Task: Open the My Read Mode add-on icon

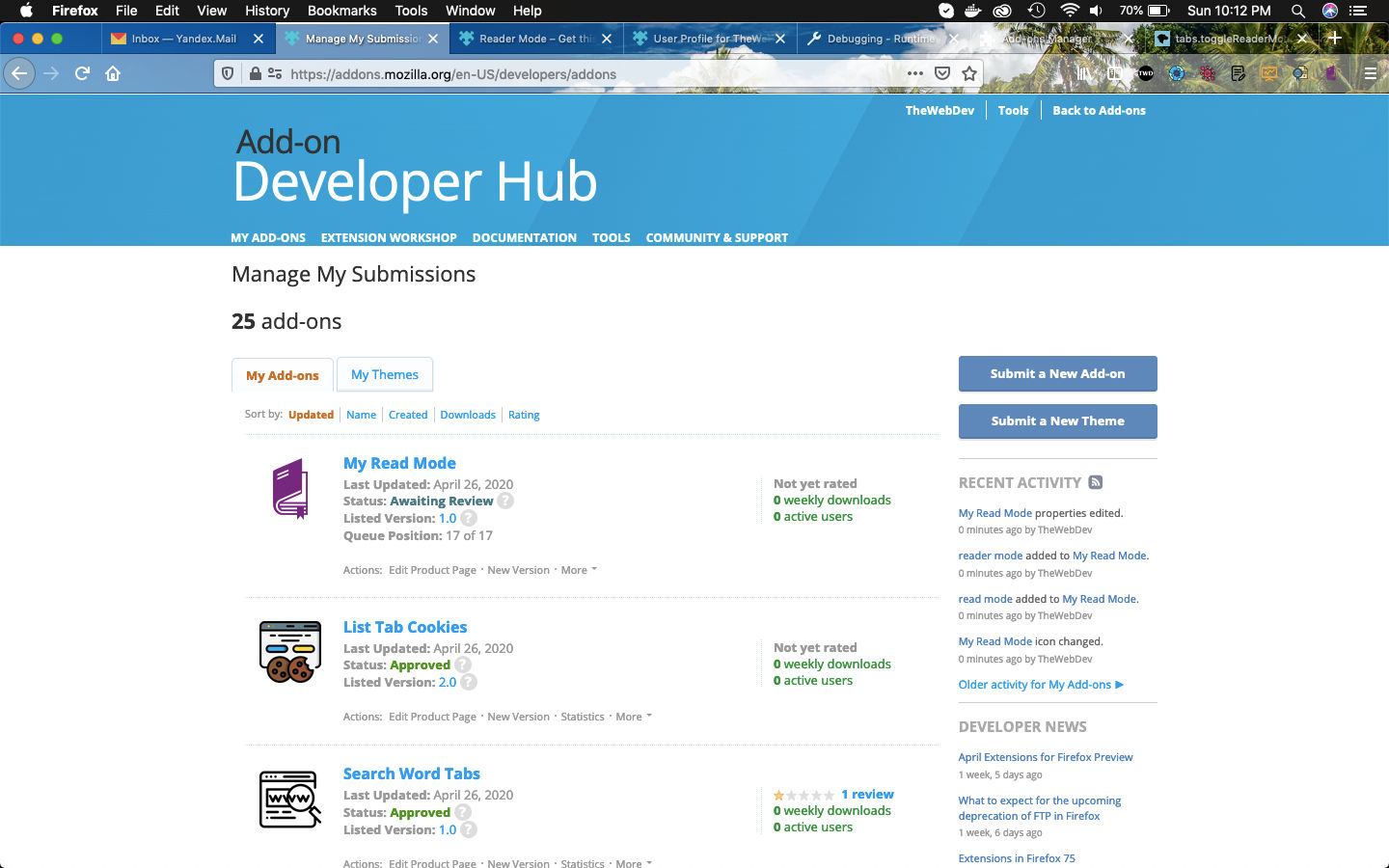Action: (290, 488)
